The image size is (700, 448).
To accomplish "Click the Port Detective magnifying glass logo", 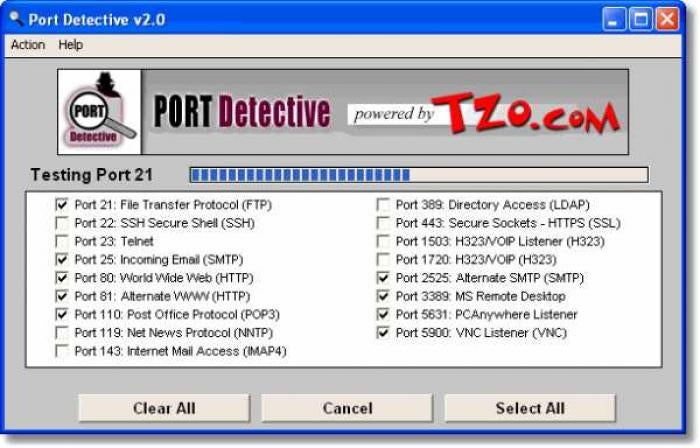I will click(100, 112).
